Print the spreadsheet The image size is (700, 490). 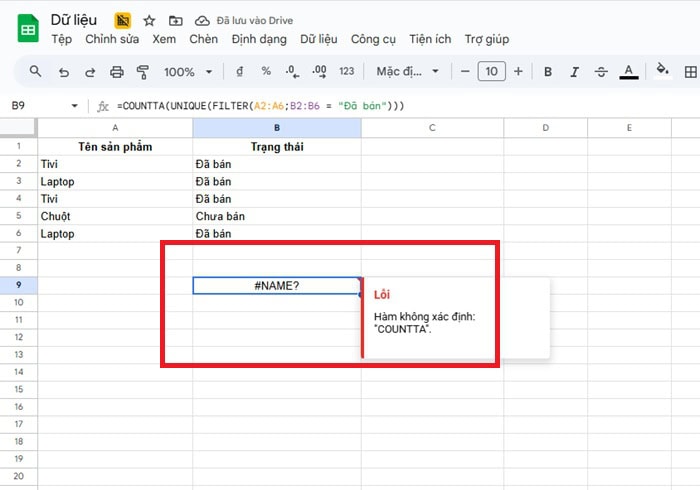pos(117,72)
